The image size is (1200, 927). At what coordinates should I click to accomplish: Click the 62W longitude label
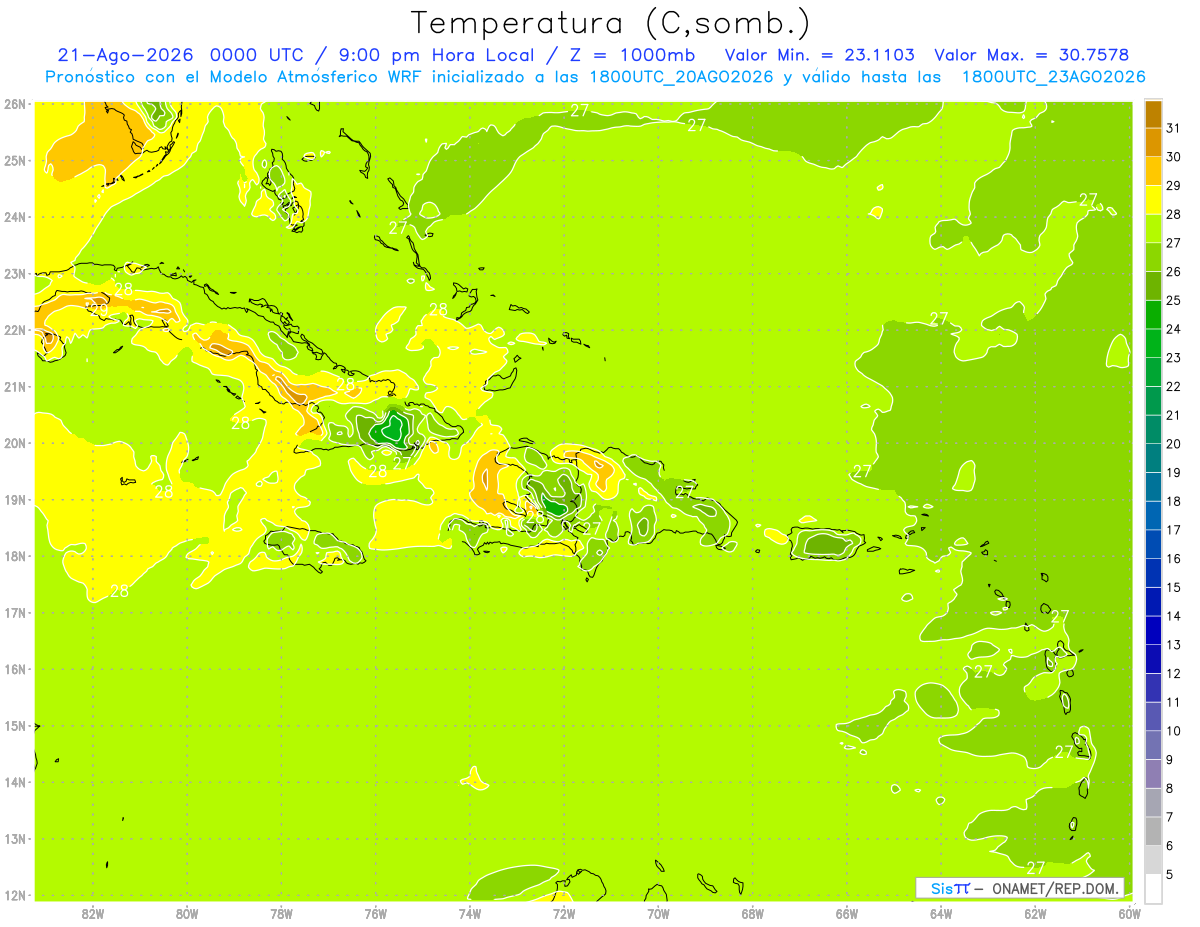point(1036,913)
